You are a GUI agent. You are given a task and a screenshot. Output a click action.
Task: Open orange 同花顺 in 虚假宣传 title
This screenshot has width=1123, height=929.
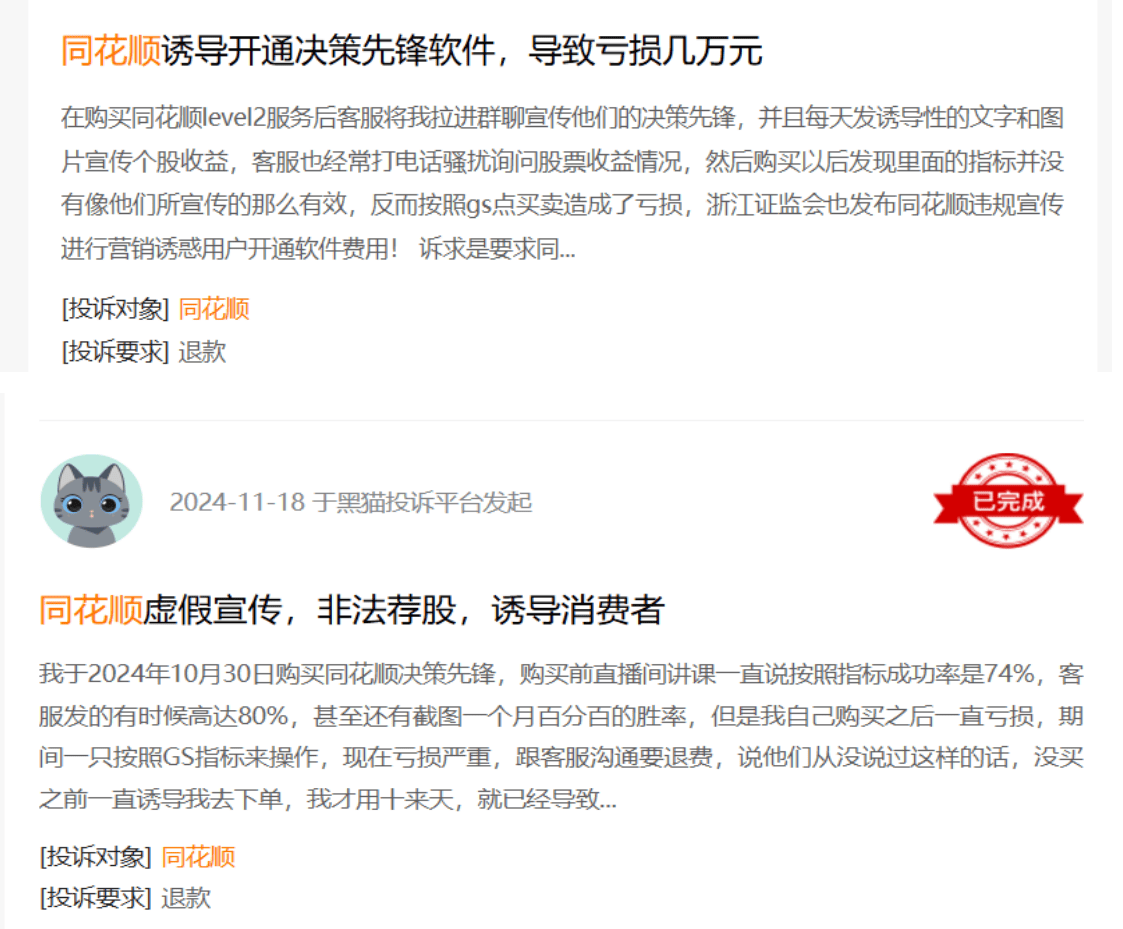[x=91, y=610]
